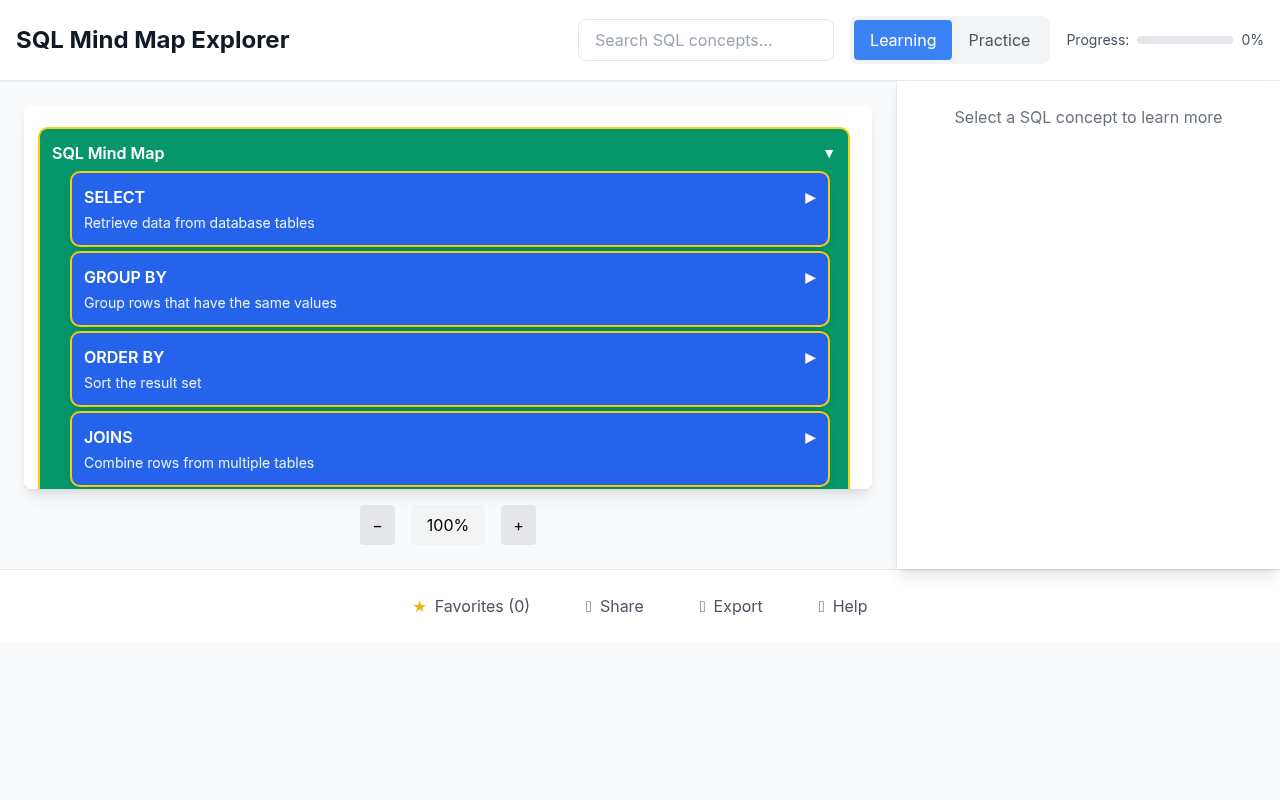Image resolution: width=1280 pixels, height=800 pixels.
Task: Click the Export icon in the footer
Action: pos(703,606)
